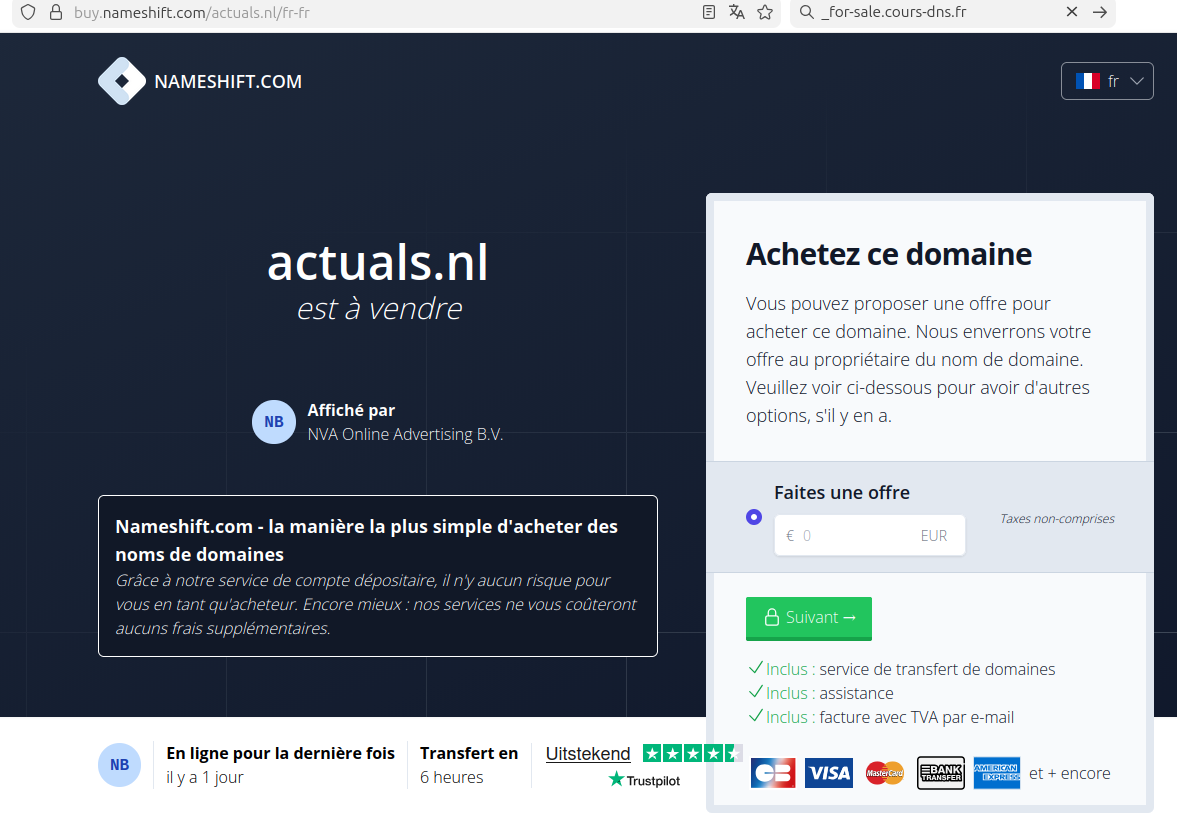Click the VISA payment icon
1177x814 pixels.
(829, 773)
